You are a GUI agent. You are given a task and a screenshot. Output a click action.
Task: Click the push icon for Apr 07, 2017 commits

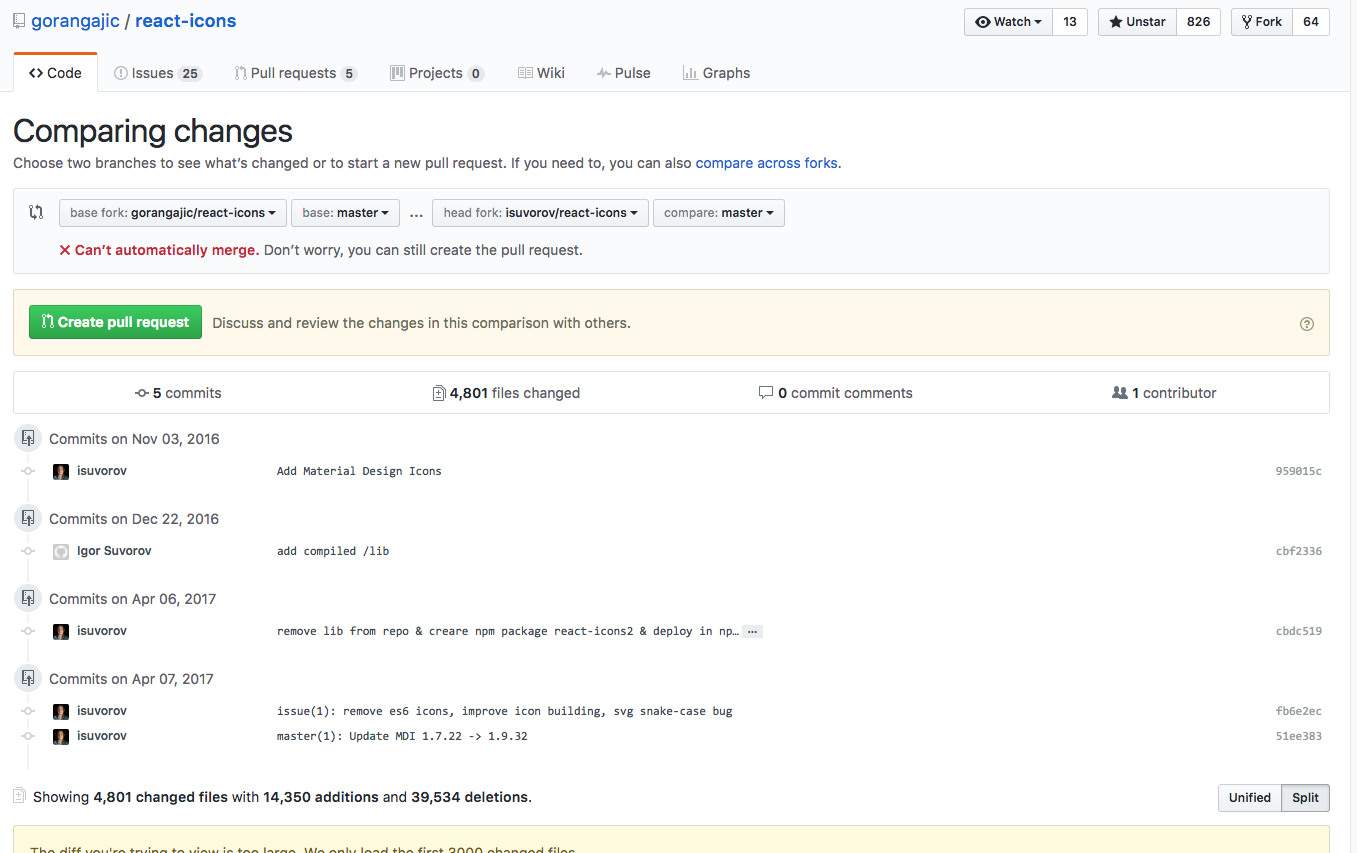[x=28, y=678]
